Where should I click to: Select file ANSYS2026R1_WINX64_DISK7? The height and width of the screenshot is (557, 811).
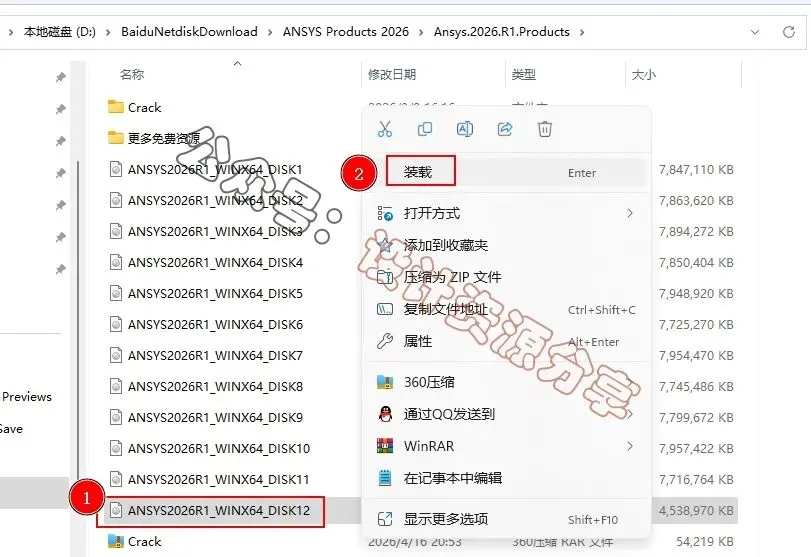tap(215, 356)
